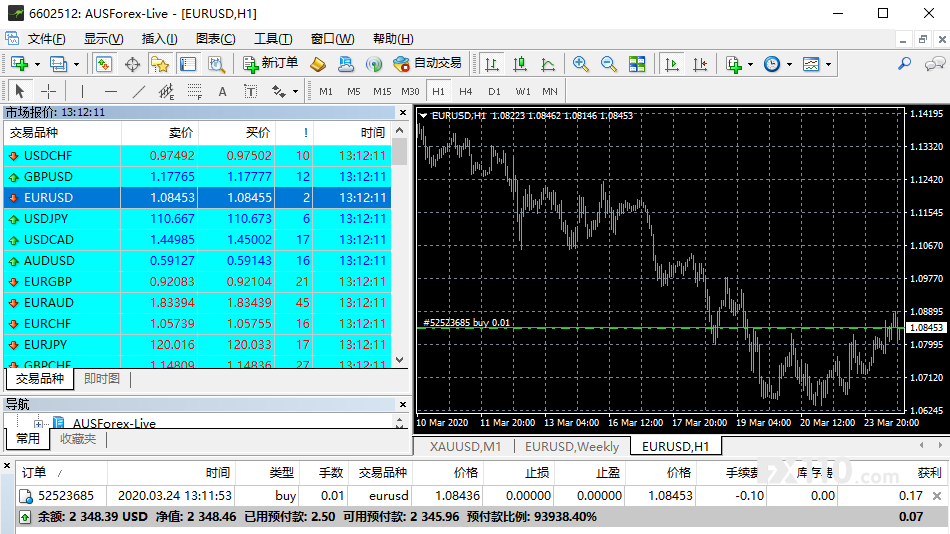Open the Profiles toolbar icon
Screen dimensions: 950x534
[58, 64]
